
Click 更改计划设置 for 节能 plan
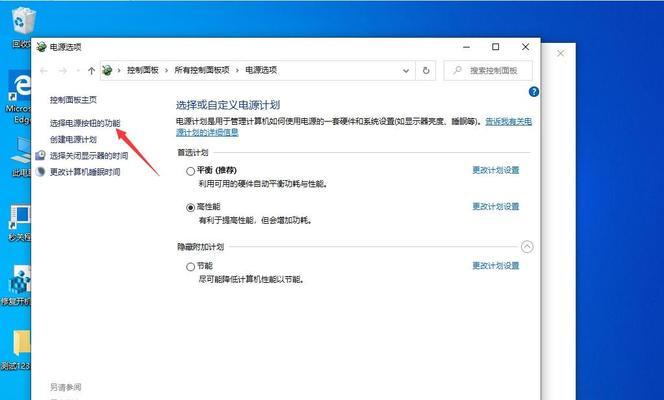(x=495, y=266)
